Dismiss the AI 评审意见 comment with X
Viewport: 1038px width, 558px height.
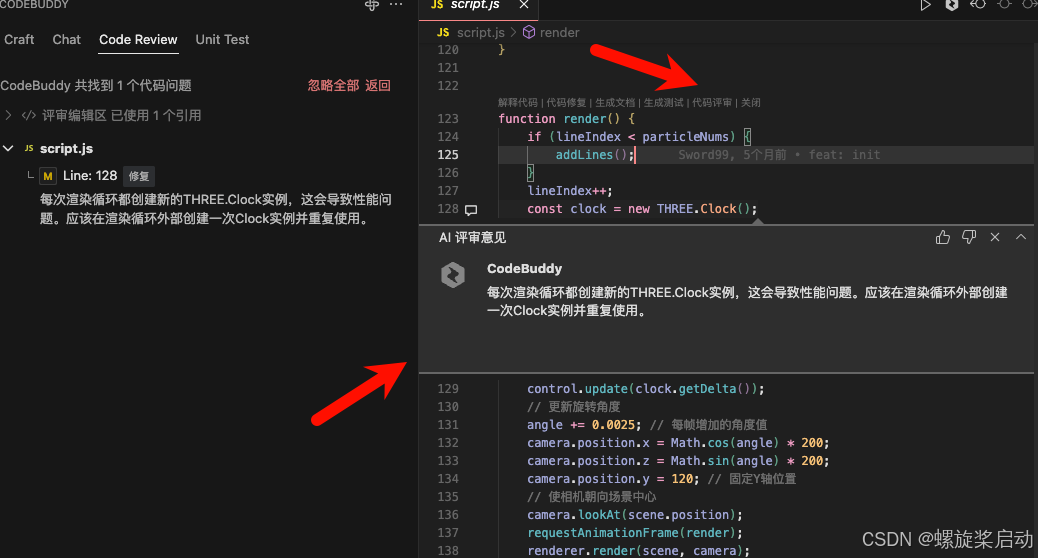click(995, 237)
